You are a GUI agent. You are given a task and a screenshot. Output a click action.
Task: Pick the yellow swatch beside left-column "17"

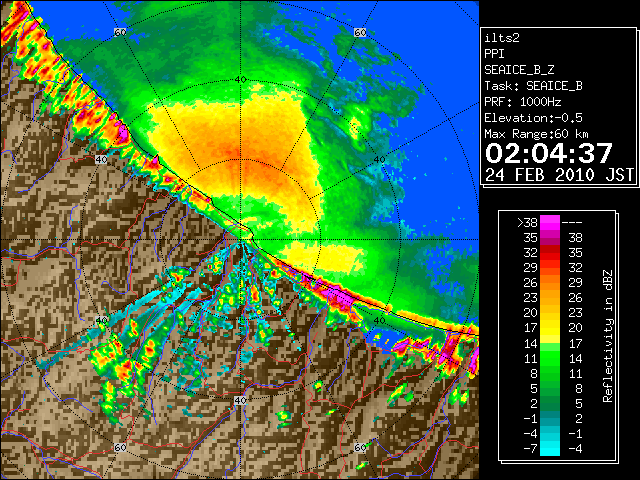pos(550,328)
